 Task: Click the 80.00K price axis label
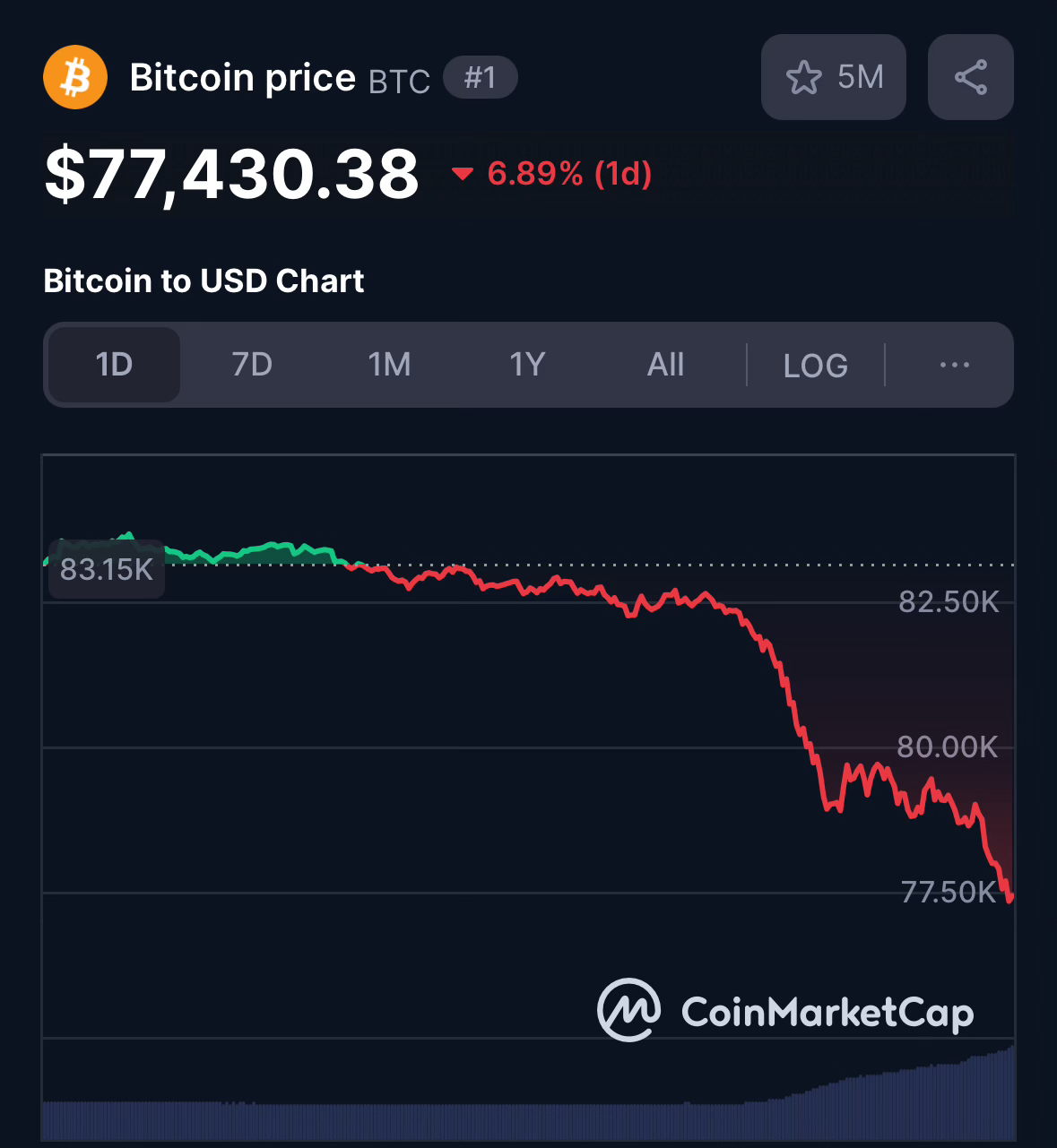pyautogui.click(x=948, y=747)
